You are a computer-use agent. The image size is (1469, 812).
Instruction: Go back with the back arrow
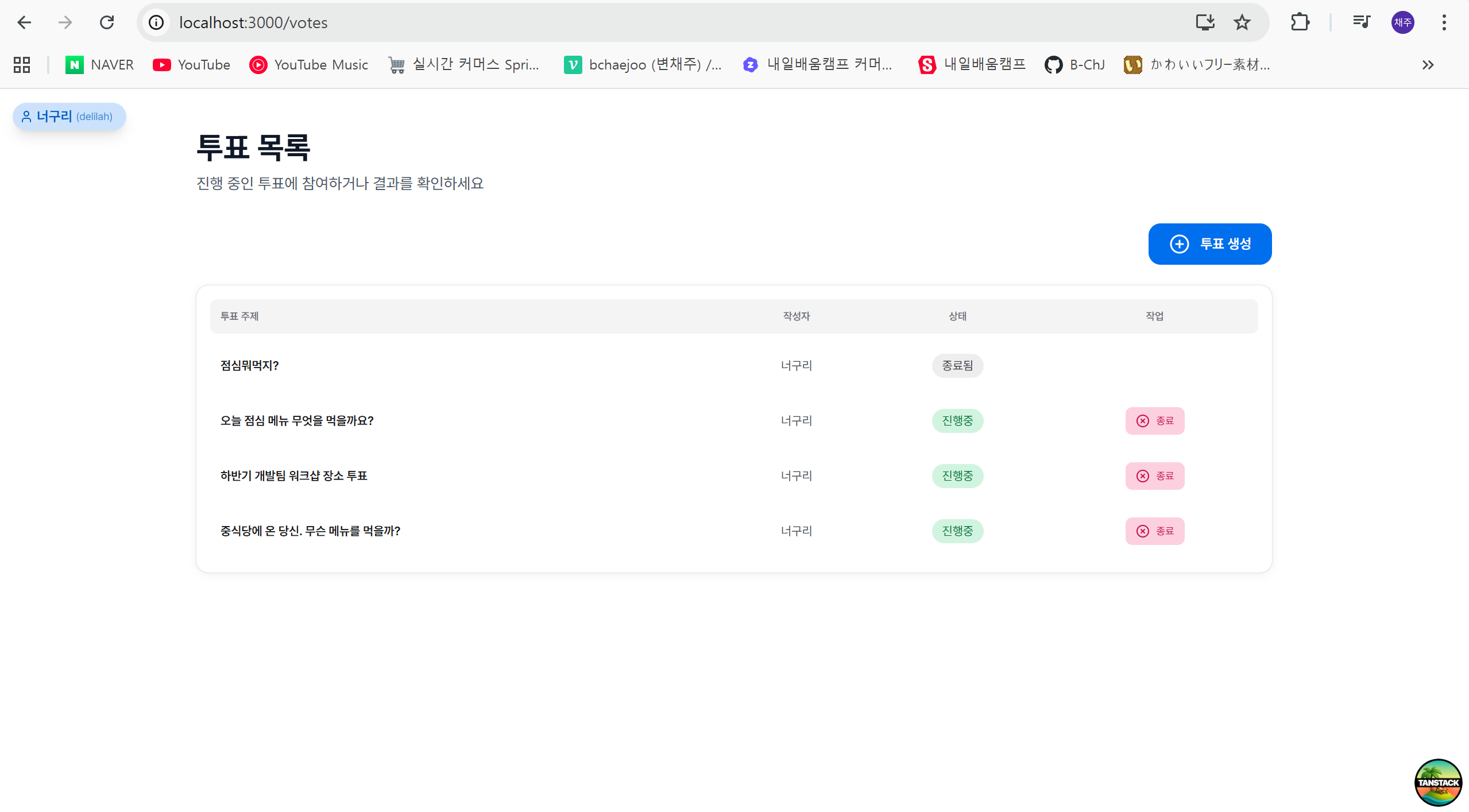click(24, 22)
